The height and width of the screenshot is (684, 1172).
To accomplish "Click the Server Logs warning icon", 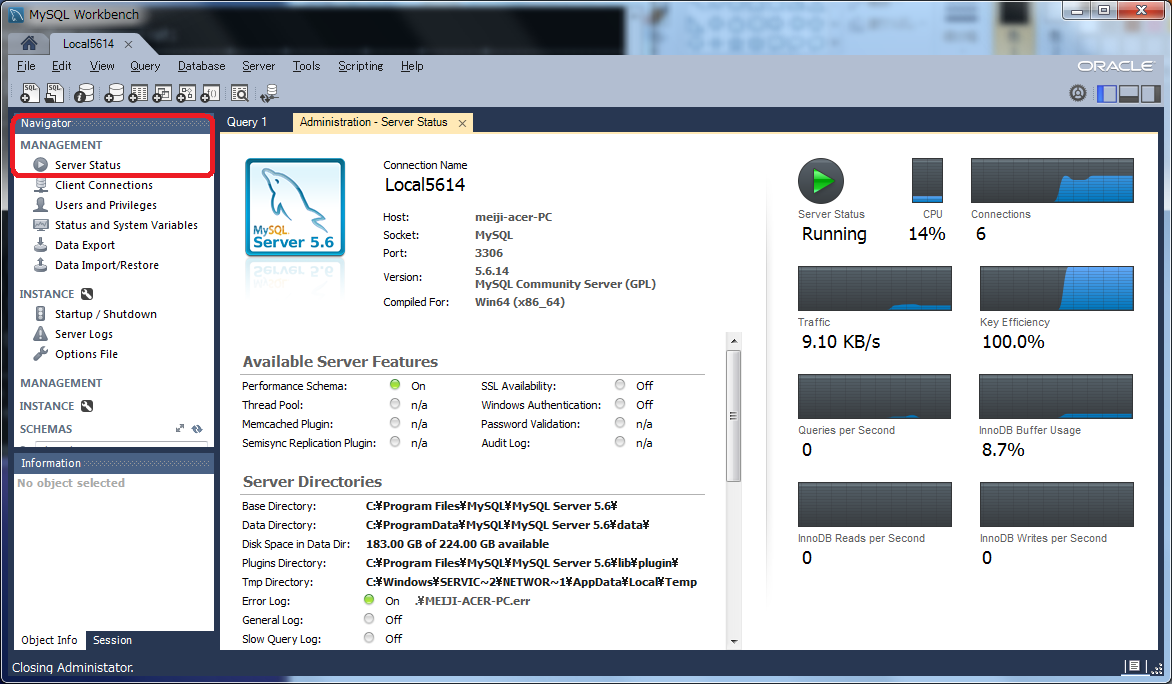I will (41, 333).
